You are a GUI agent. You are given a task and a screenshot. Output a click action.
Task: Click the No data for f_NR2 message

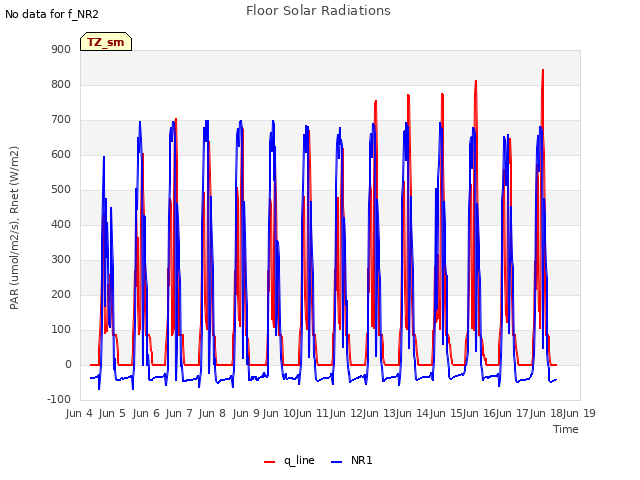coord(52,14)
